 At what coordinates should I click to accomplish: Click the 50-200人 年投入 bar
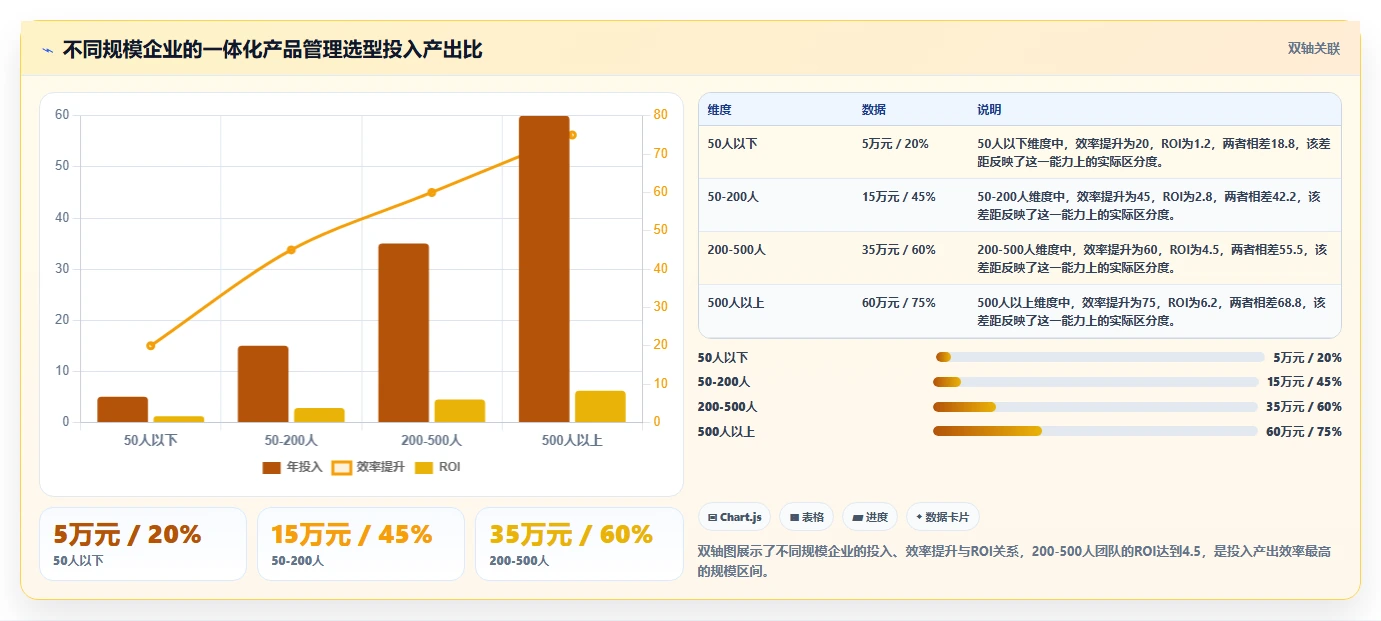(x=263, y=384)
